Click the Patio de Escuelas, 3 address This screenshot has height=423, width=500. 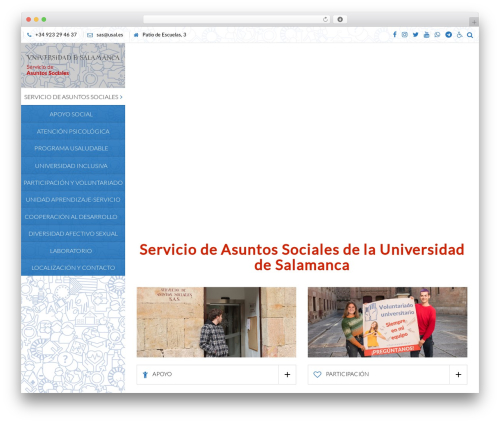pyautogui.click(x=164, y=35)
